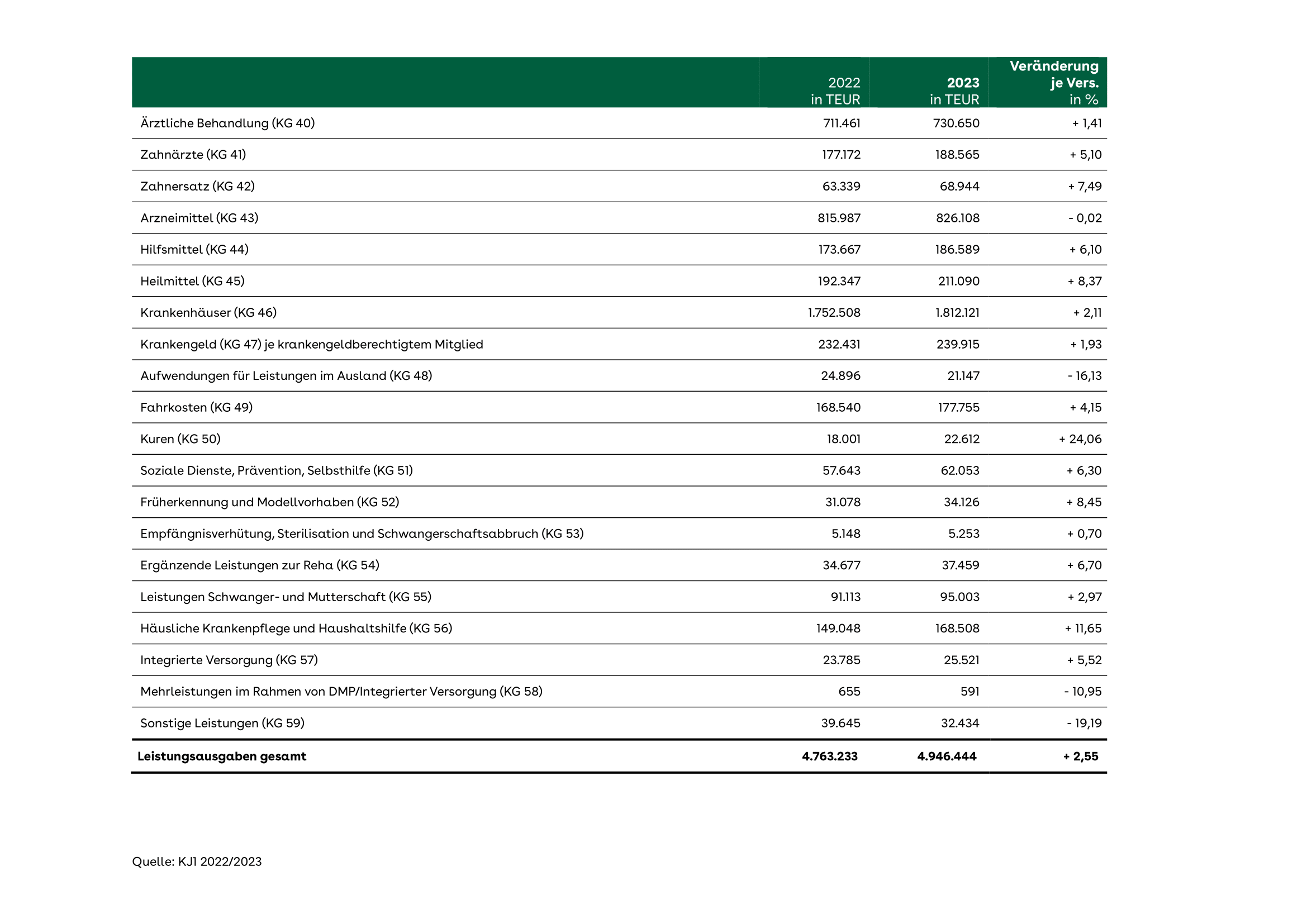Select the row label 'Kuren (KG 50)'
Viewport: 1307px width, 924px height.
tap(180, 439)
